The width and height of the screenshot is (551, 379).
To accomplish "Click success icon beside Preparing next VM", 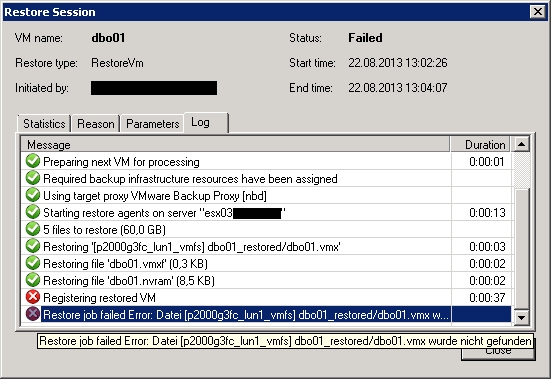I will point(33,161).
